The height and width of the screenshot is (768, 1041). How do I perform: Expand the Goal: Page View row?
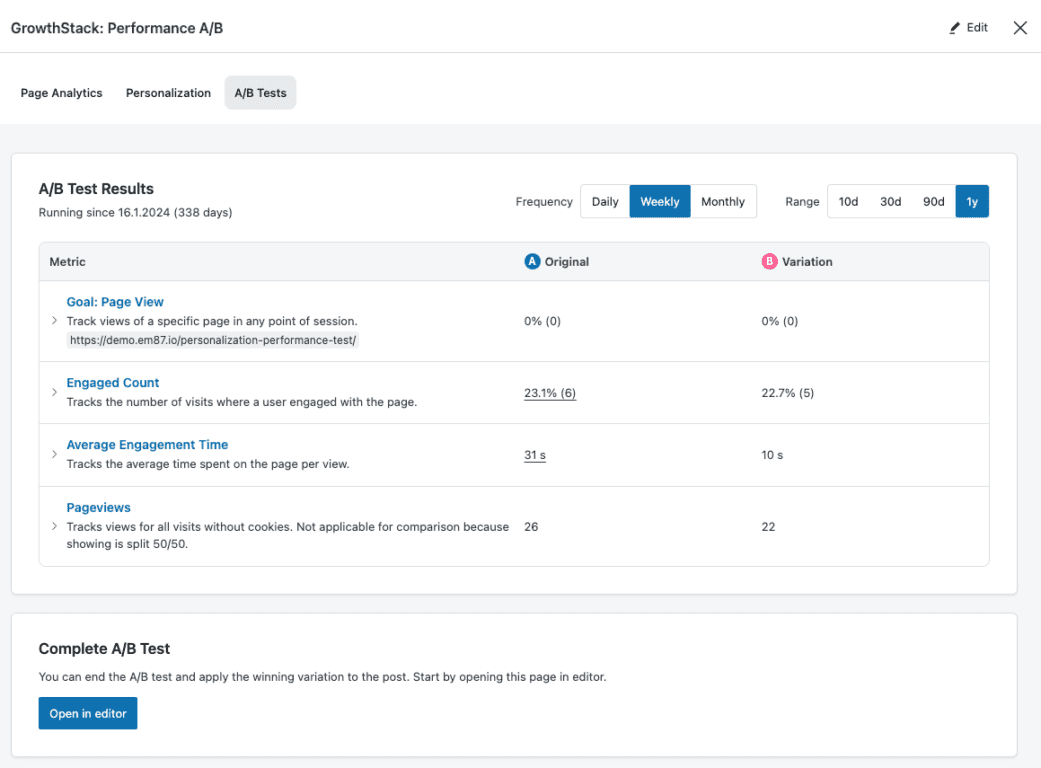[54, 321]
